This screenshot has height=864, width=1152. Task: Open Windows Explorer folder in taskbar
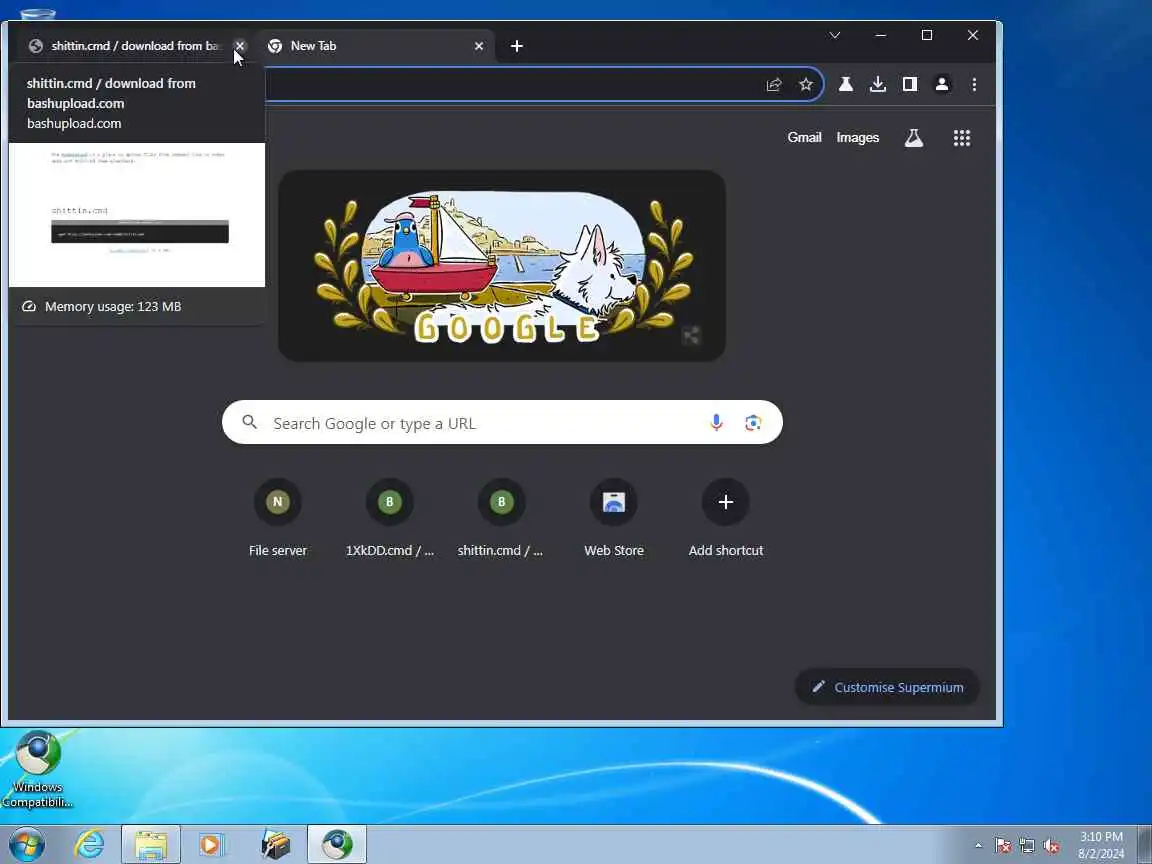[151, 844]
